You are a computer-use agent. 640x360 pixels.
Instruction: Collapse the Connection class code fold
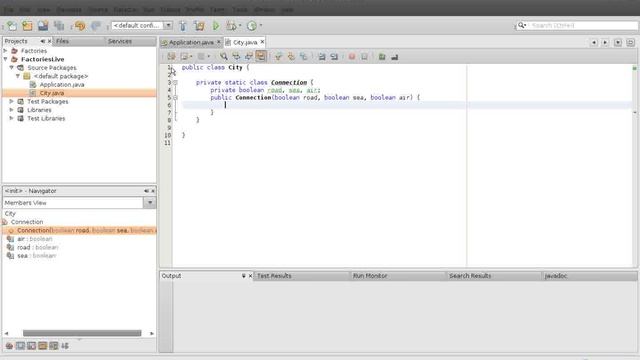pyautogui.click(x=176, y=82)
